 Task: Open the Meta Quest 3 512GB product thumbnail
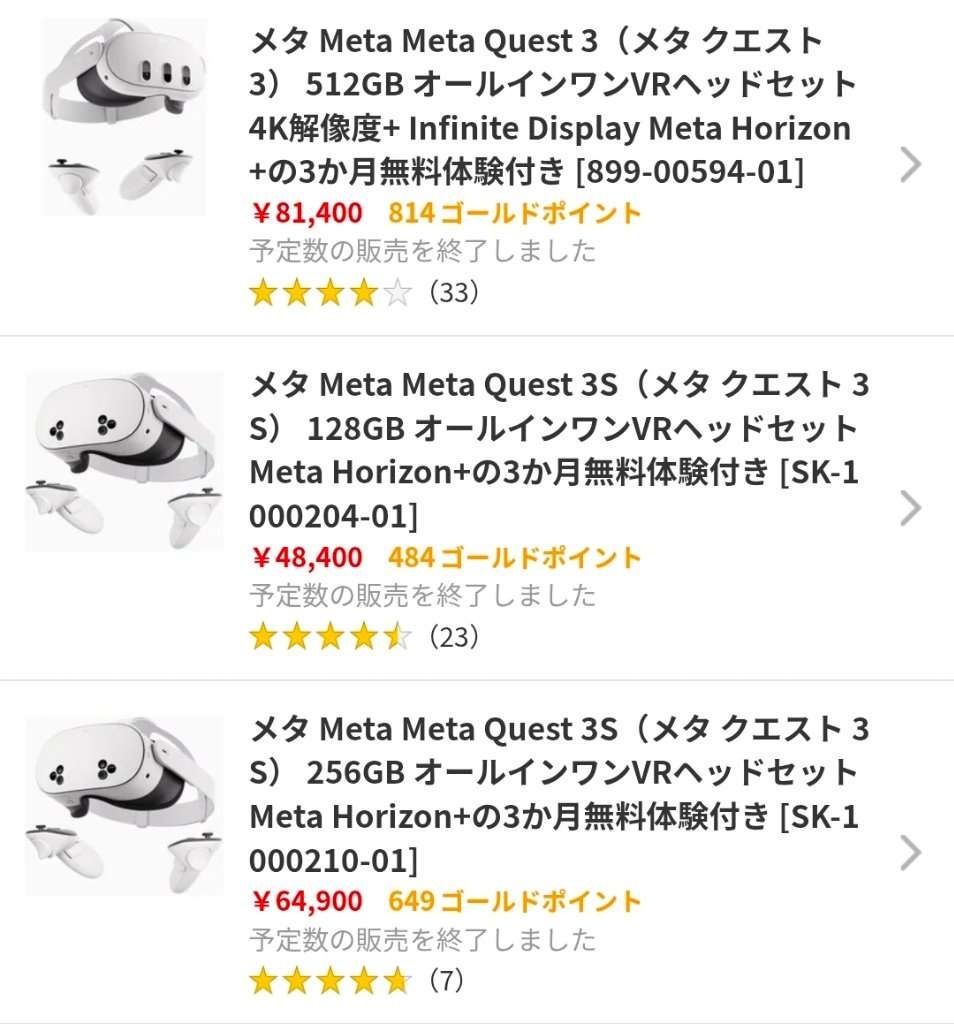124,117
